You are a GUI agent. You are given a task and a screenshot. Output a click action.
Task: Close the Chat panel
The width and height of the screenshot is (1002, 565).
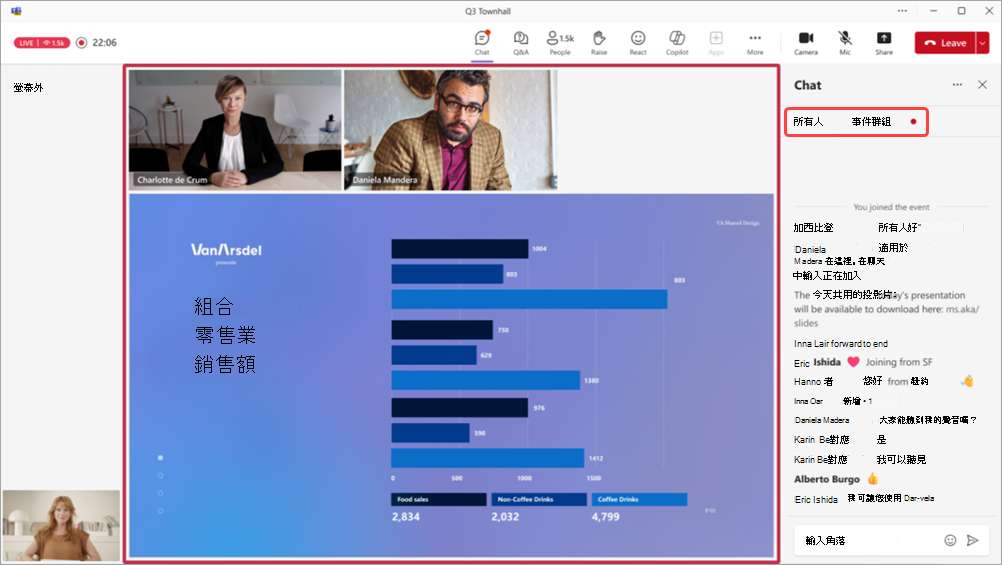coord(982,84)
